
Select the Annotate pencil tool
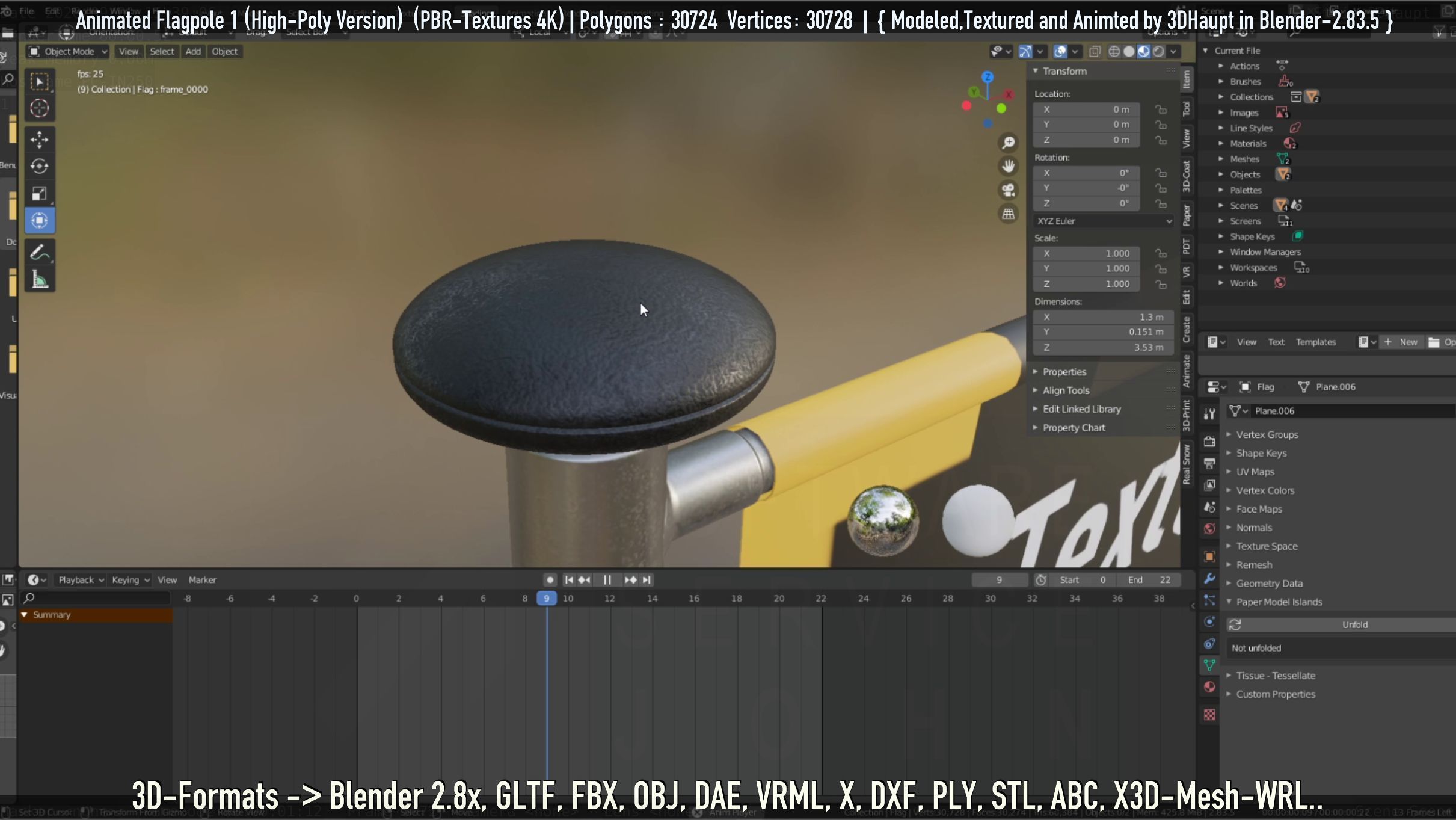tap(40, 253)
